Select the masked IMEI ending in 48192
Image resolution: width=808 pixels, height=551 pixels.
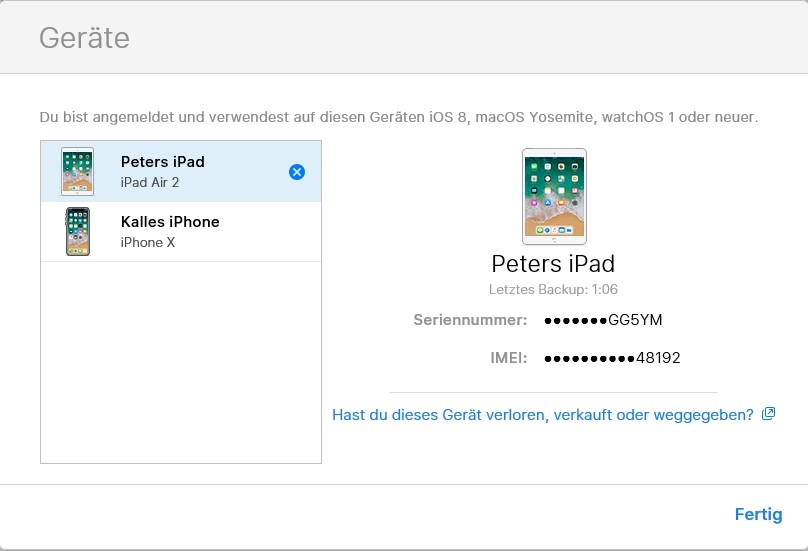pos(612,358)
